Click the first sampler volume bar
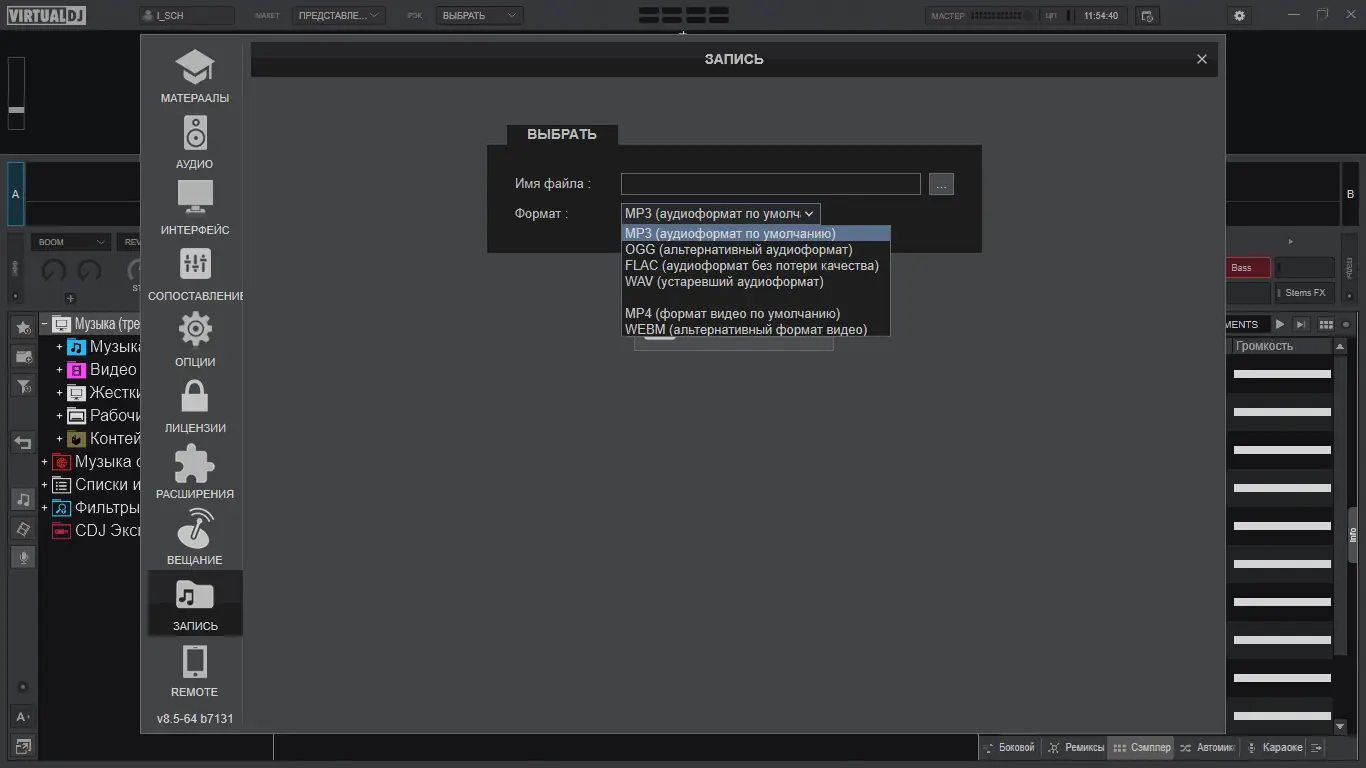 [1282, 374]
